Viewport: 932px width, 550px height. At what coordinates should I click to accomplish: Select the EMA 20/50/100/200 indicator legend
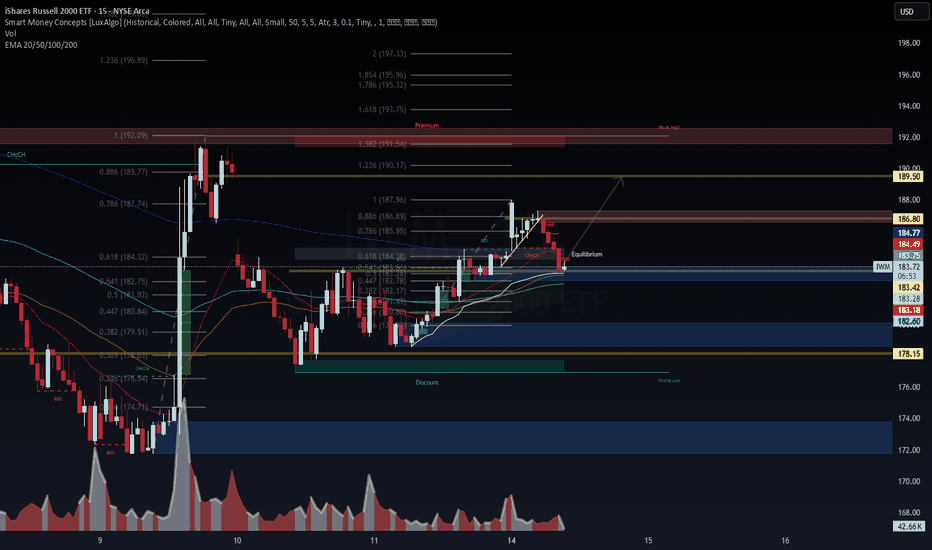click(41, 45)
